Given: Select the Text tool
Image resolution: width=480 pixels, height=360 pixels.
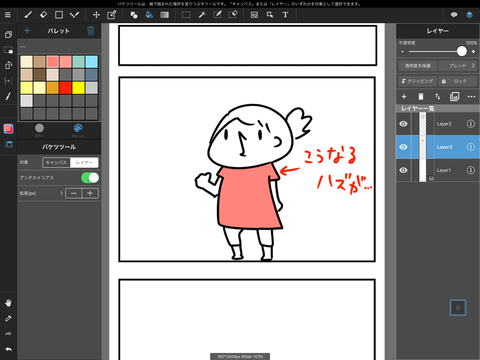Looking at the screenshot, I should coord(285,15).
